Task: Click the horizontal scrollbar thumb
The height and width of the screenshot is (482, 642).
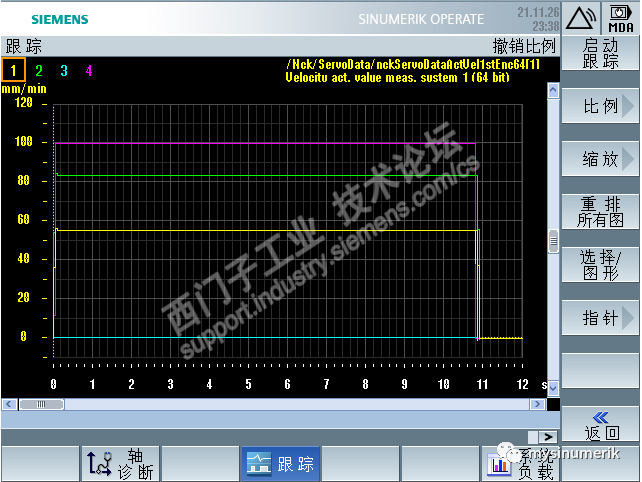Action: point(41,405)
